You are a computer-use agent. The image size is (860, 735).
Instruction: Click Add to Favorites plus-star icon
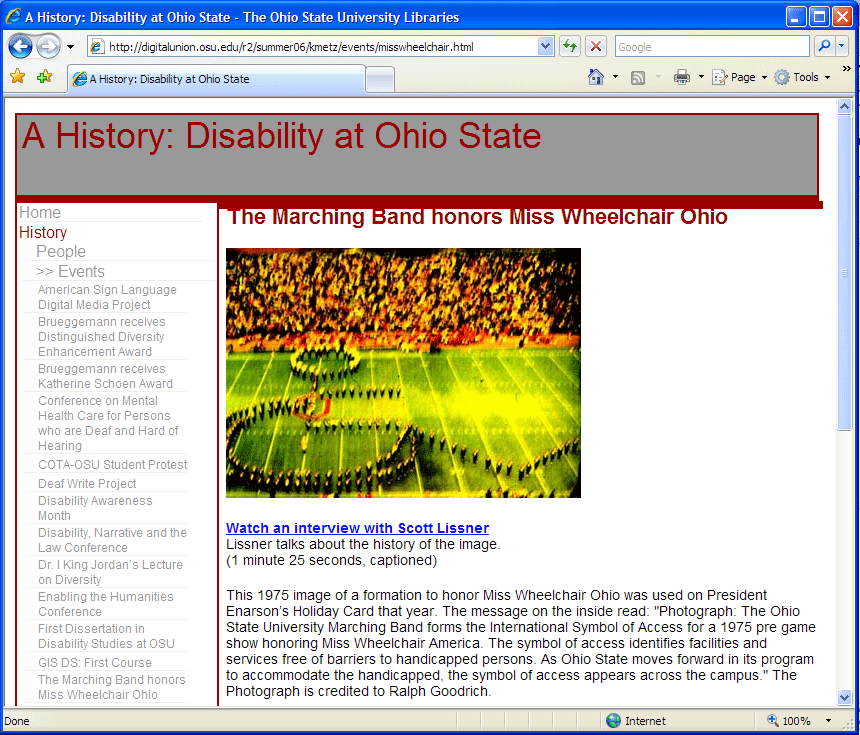tap(44, 76)
